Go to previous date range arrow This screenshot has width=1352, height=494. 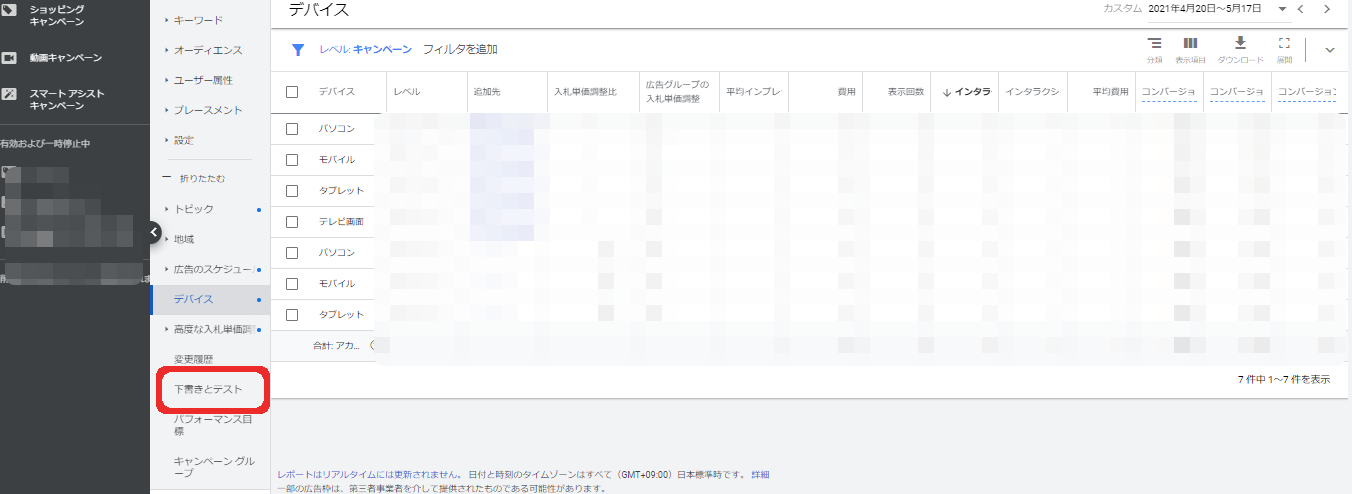click(x=1301, y=9)
